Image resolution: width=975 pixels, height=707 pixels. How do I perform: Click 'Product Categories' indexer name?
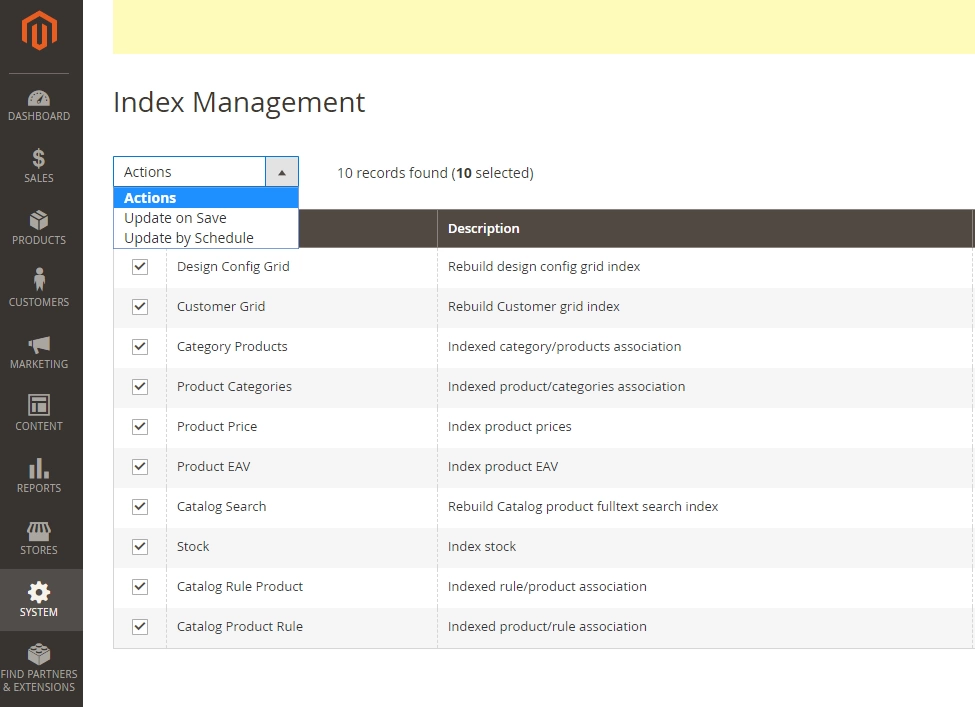pos(234,387)
